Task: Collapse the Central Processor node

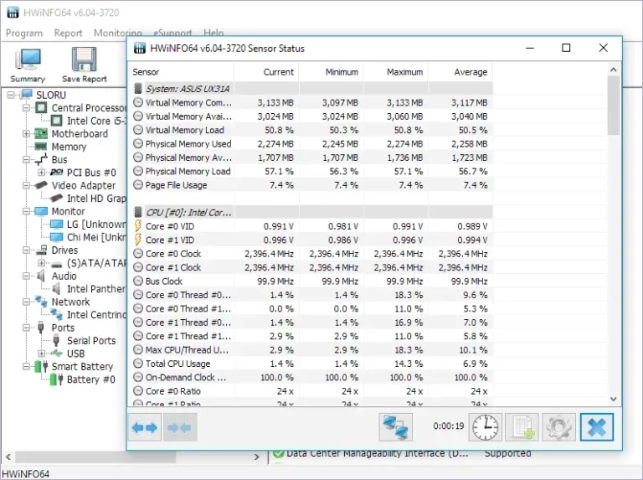Action: (x=26, y=108)
